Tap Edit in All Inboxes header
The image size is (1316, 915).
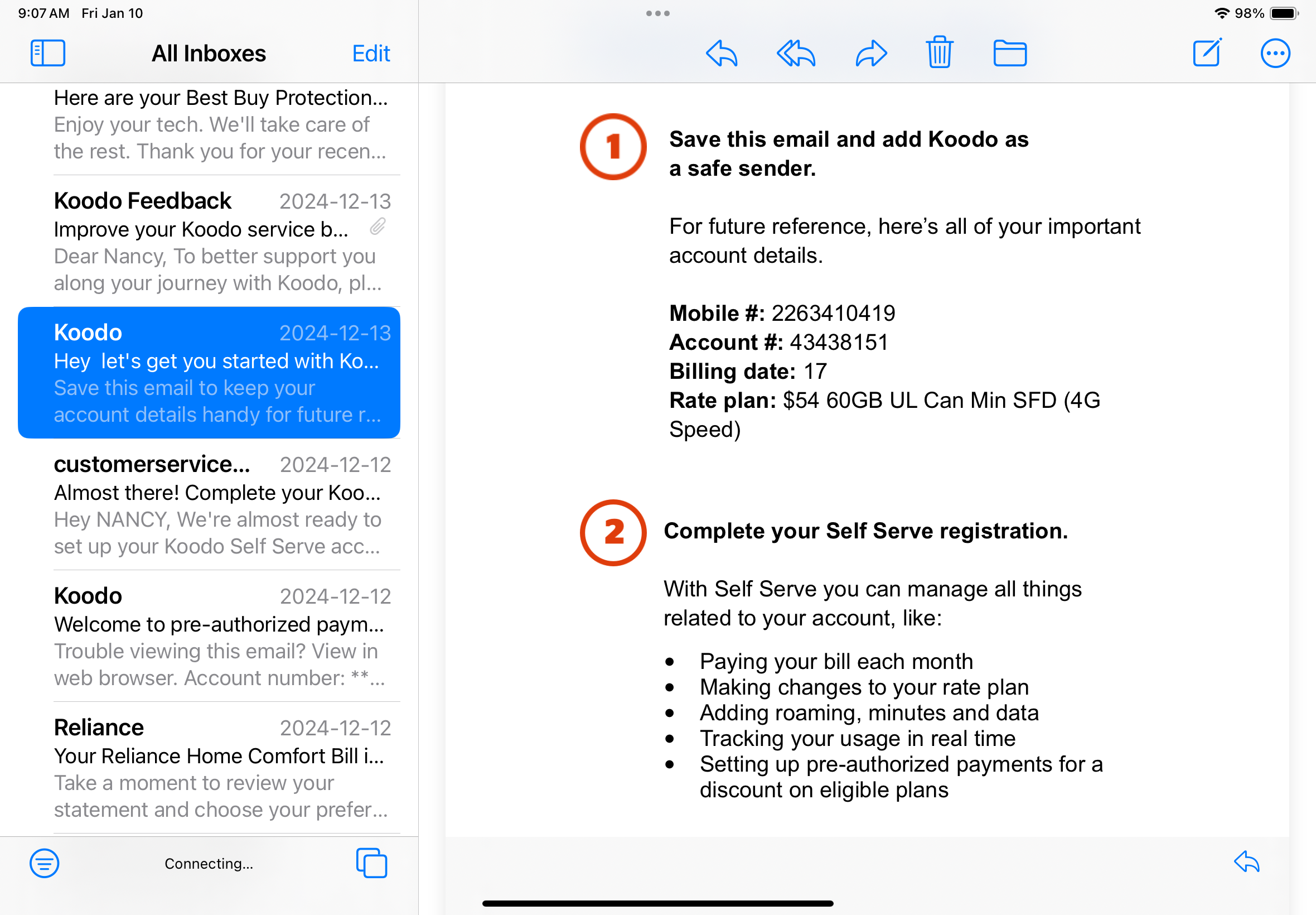[371, 54]
